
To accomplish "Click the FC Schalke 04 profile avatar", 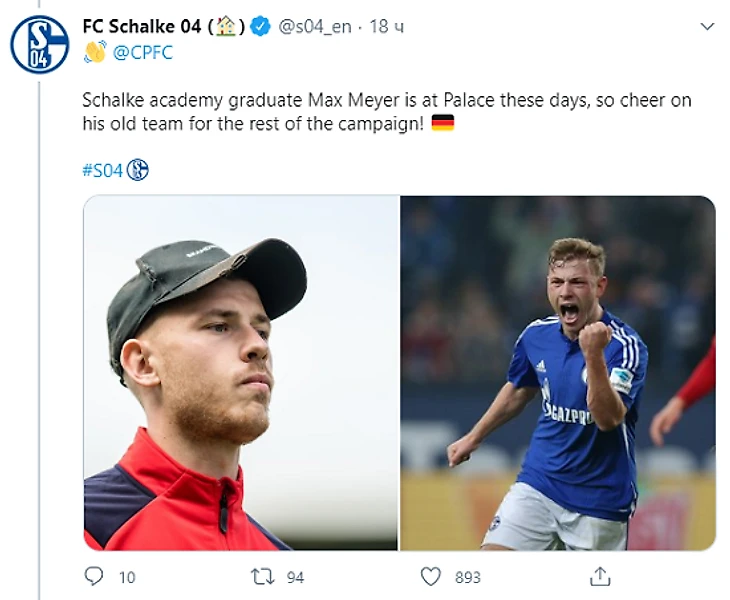I will tap(39, 44).
